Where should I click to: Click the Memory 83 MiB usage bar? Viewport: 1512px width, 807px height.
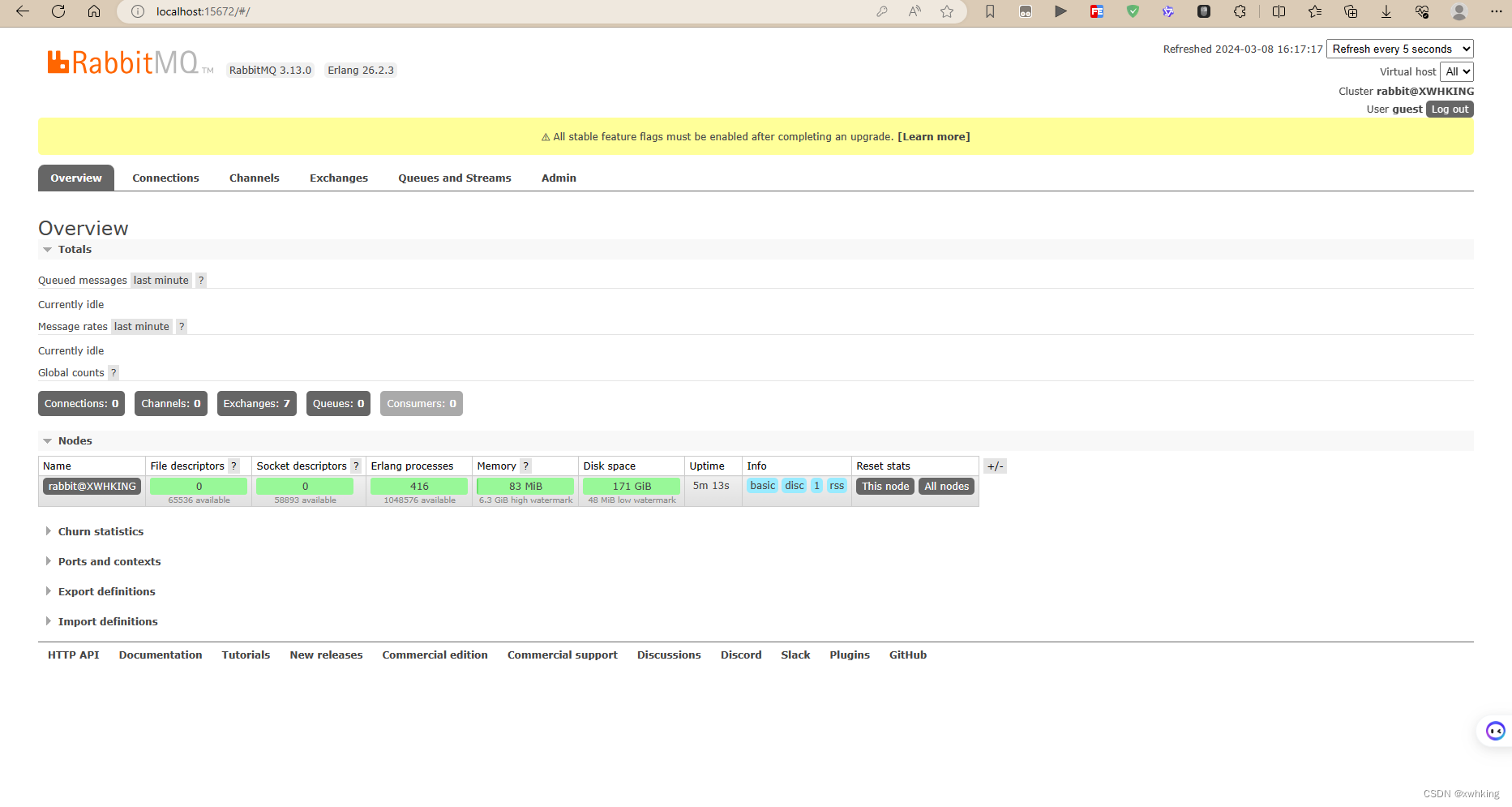pos(525,487)
